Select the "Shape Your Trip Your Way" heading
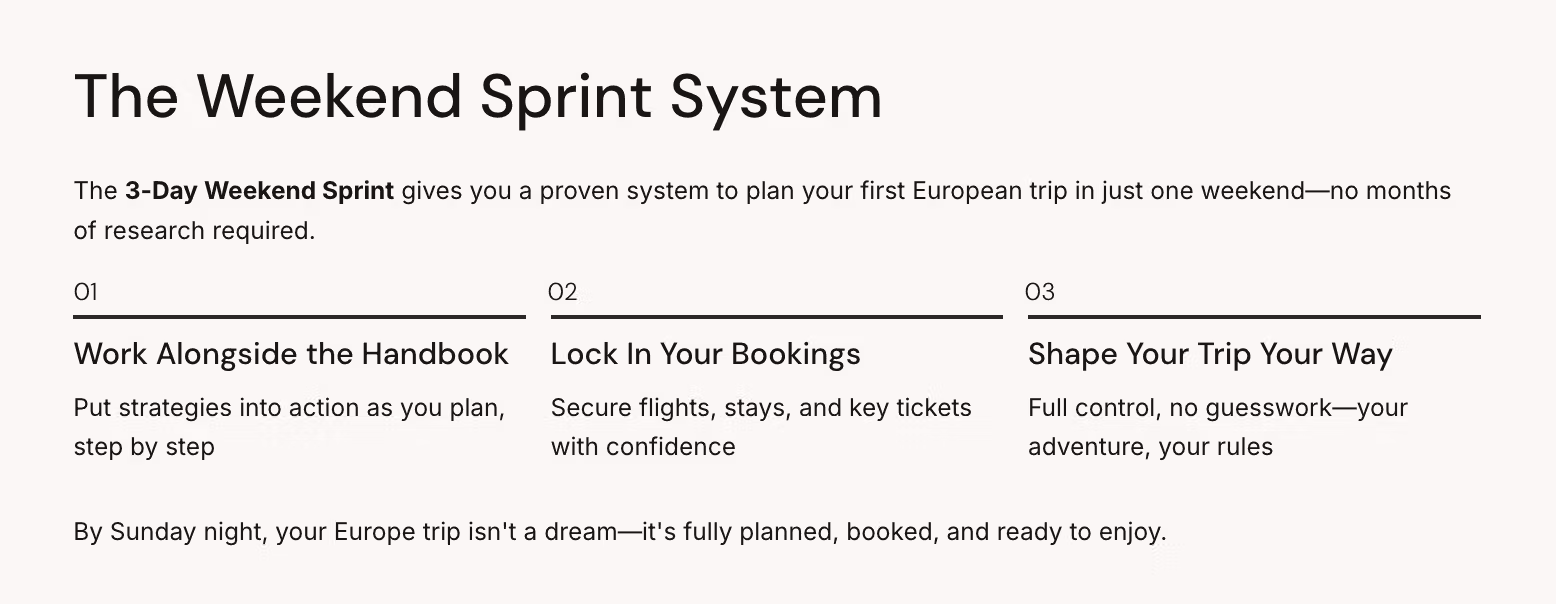This screenshot has width=1556, height=604. click(1210, 354)
